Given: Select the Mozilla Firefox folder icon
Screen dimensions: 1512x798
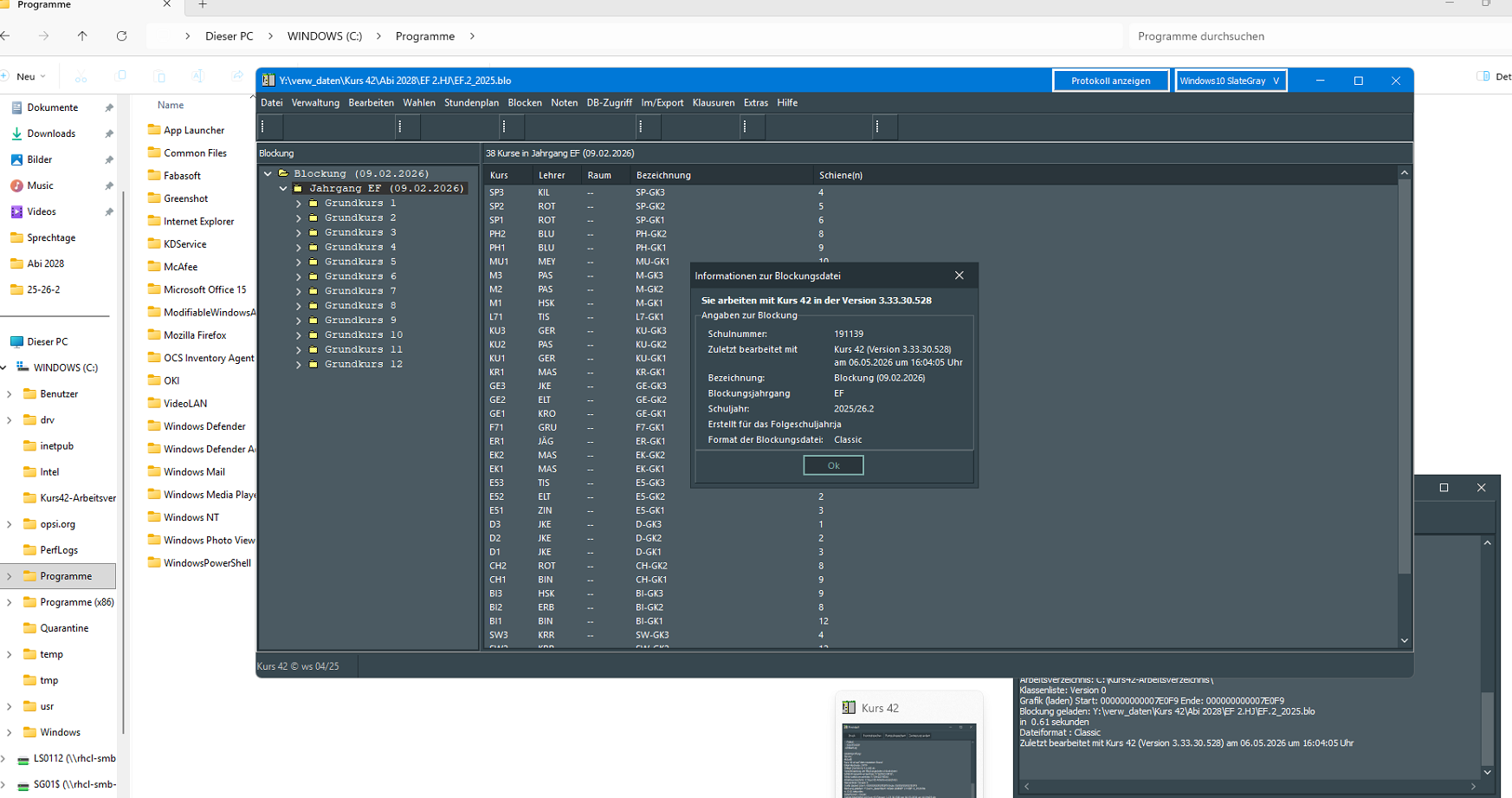Looking at the screenshot, I should 155,334.
